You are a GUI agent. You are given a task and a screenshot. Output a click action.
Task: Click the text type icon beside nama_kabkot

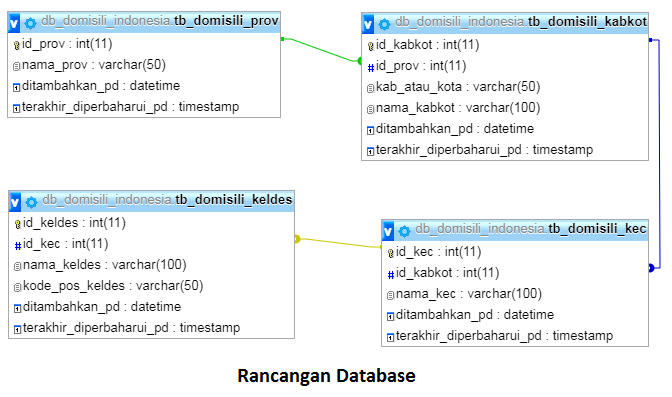[x=371, y=109]
